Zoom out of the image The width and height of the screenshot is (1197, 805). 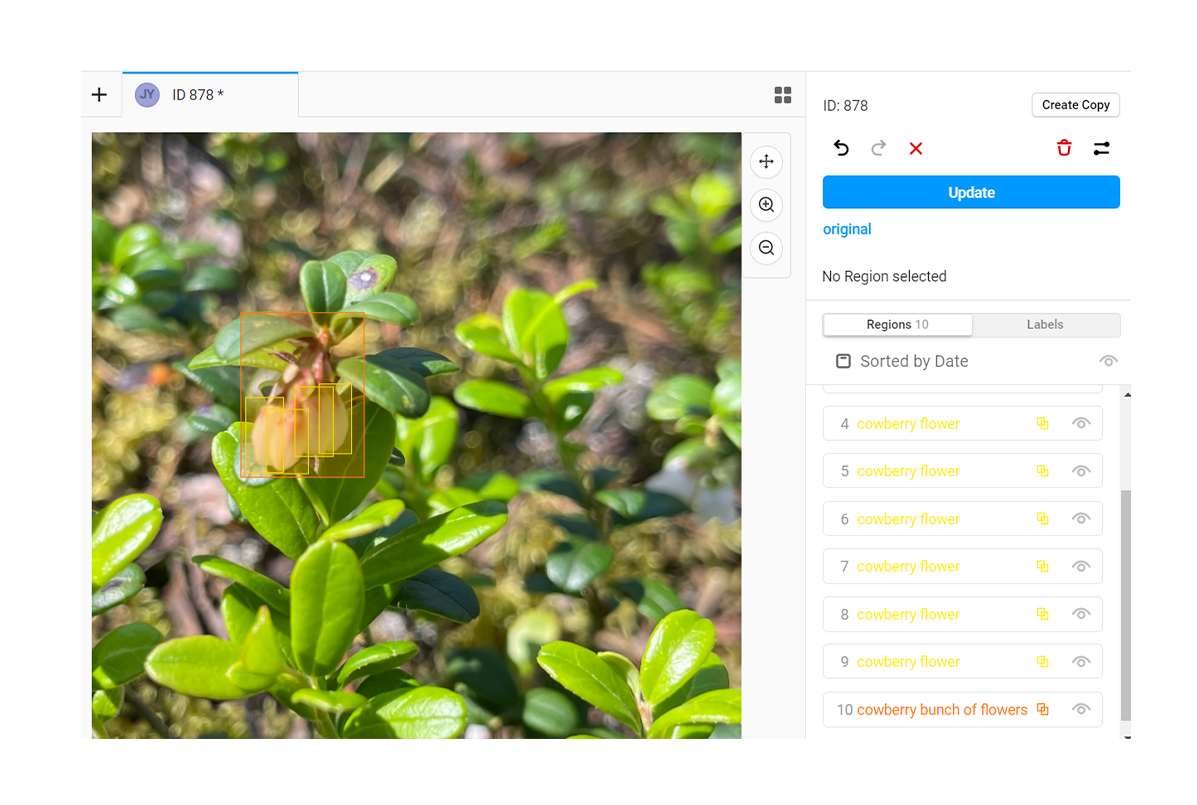pyautogui.click(x=766, y=248)
